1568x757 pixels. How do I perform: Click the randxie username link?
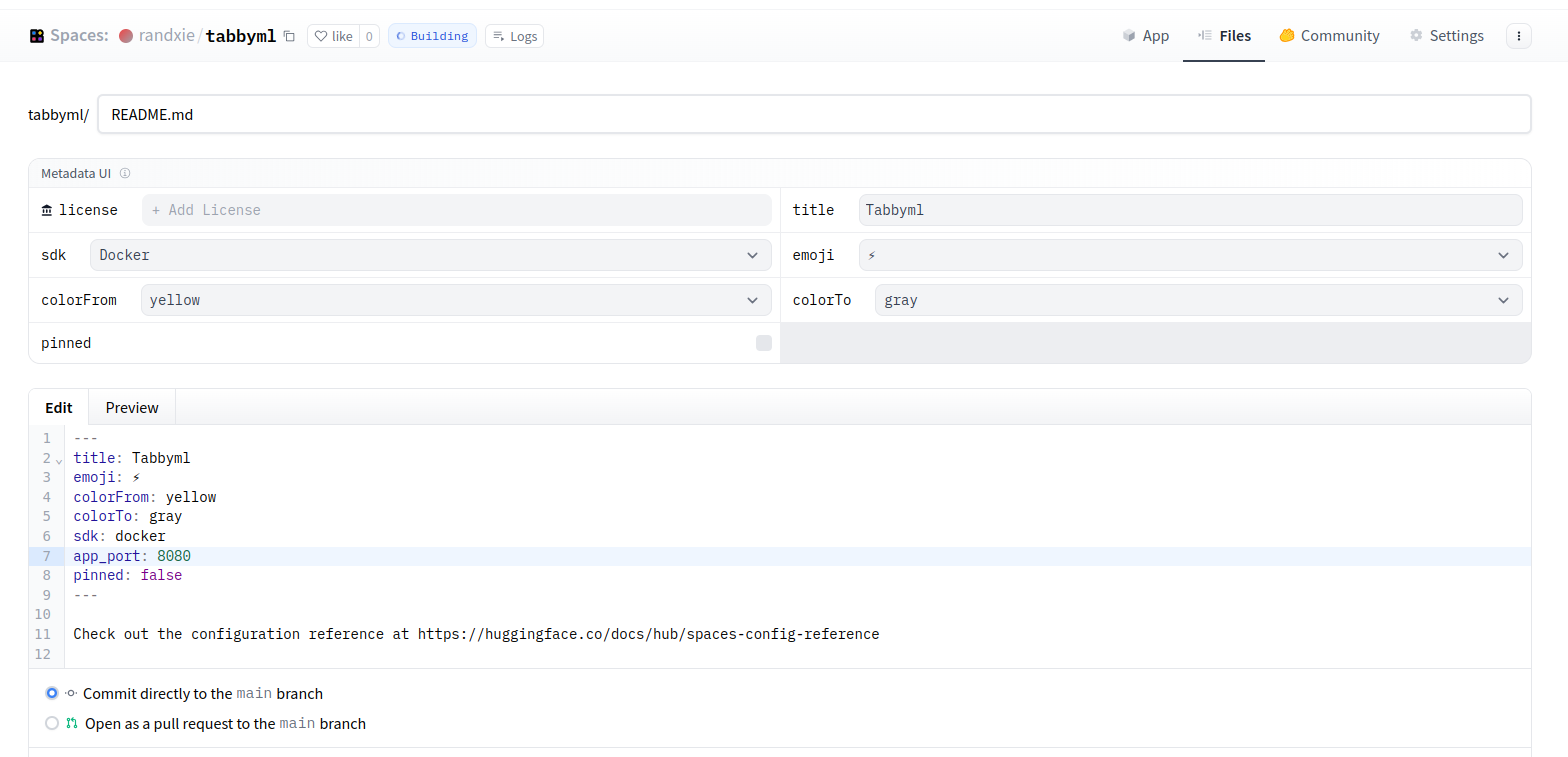click(x=167, y=36)
